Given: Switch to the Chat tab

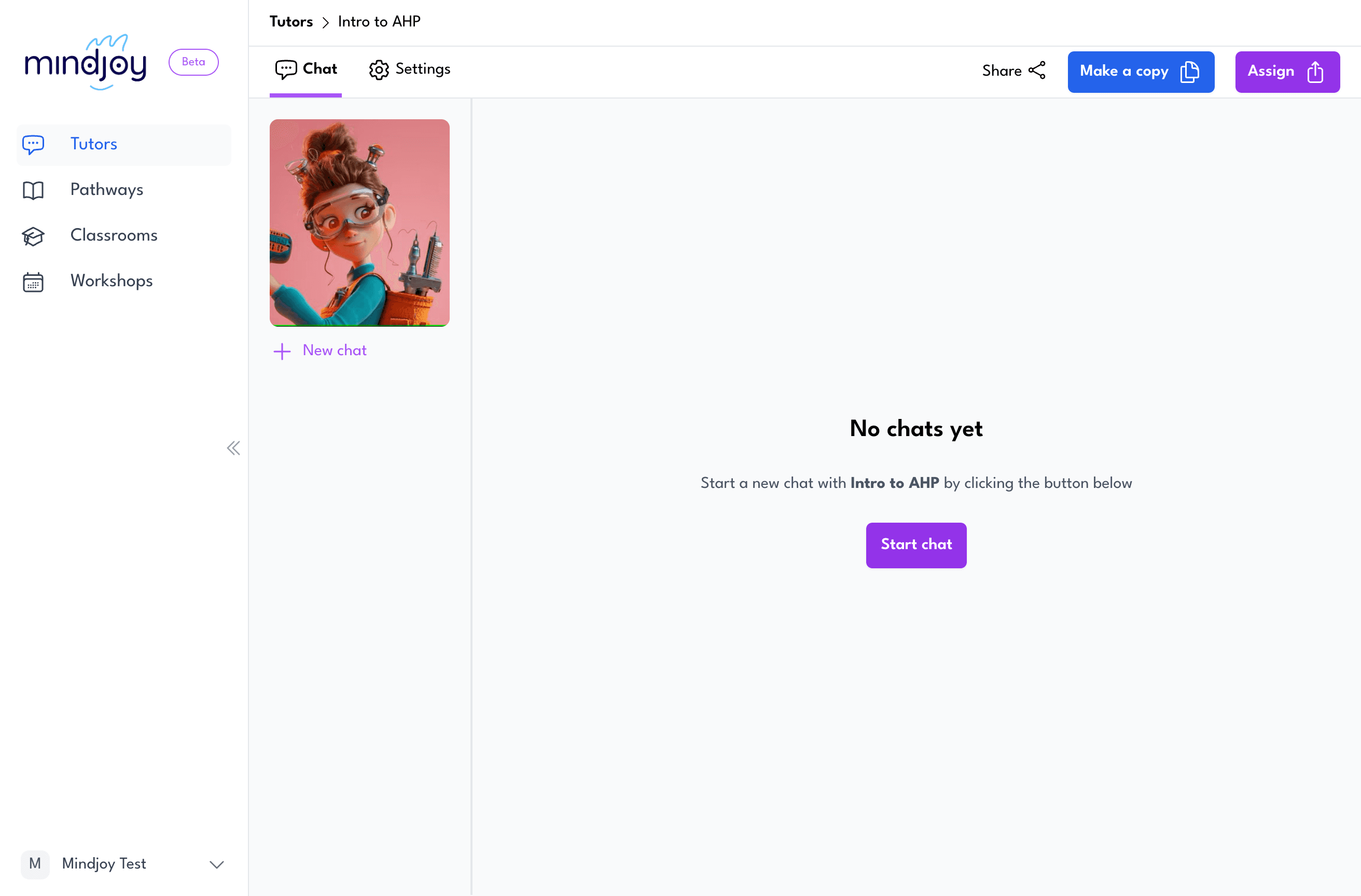Looking at the screenshot, I should tap(305, 69).
